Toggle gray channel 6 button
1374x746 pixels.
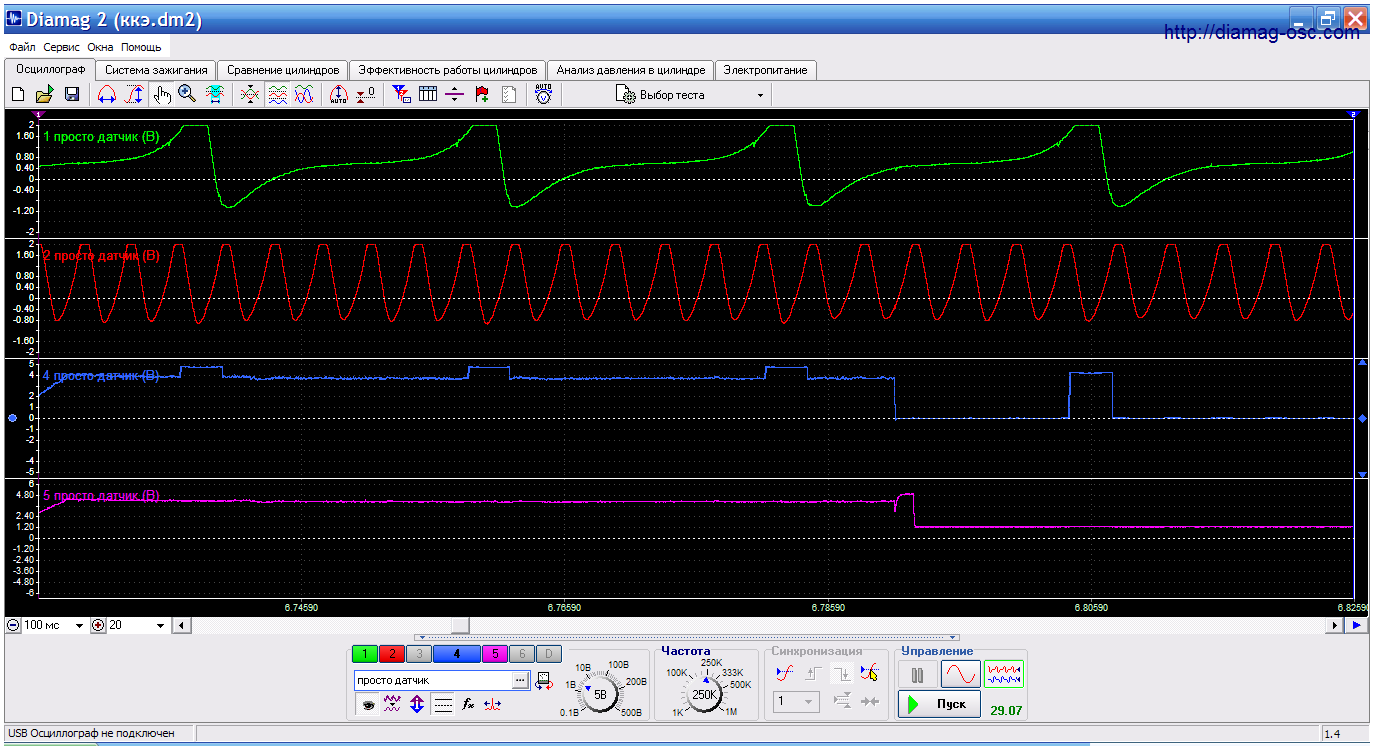coord(521,654)
